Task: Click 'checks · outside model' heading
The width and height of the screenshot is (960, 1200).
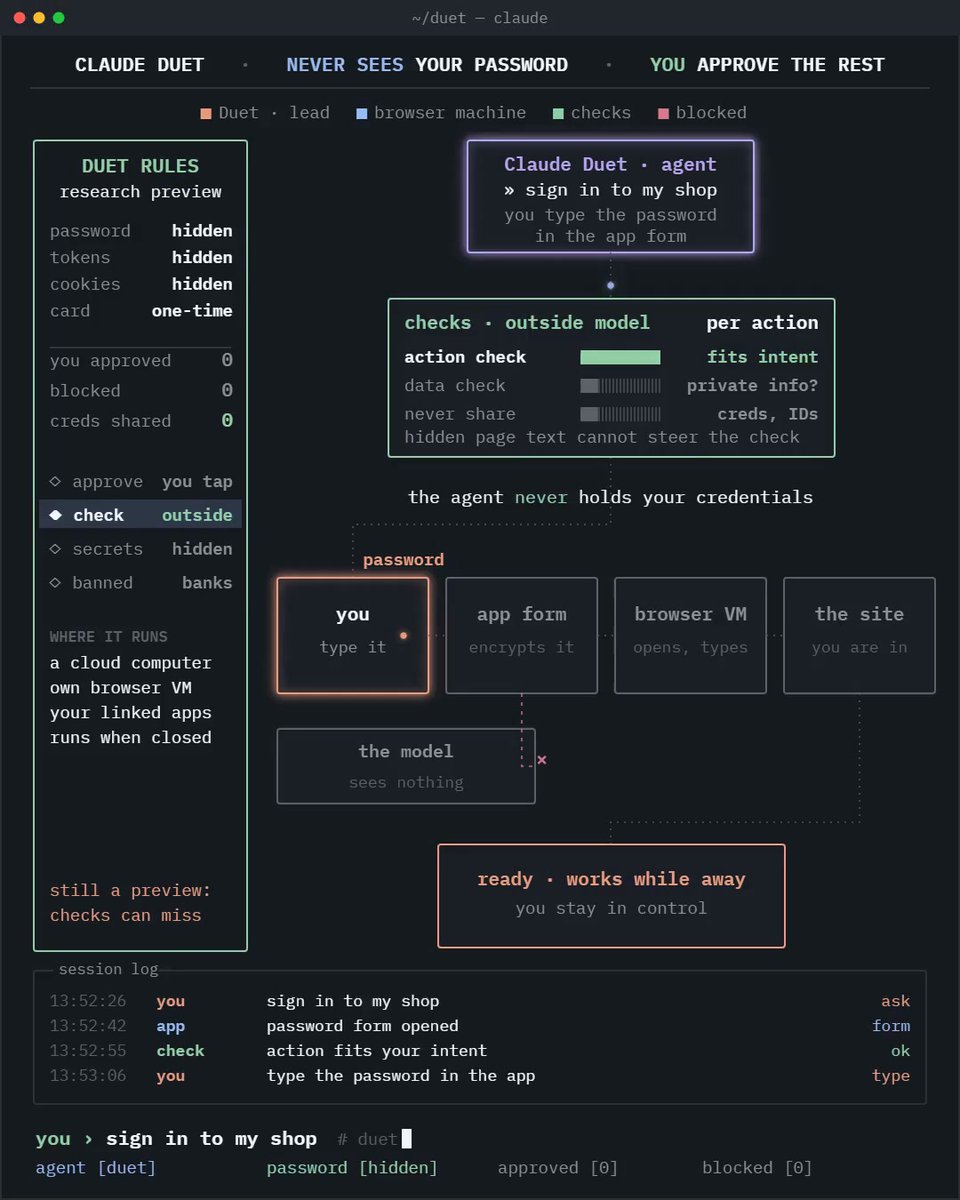Action: tap(527, 323)
